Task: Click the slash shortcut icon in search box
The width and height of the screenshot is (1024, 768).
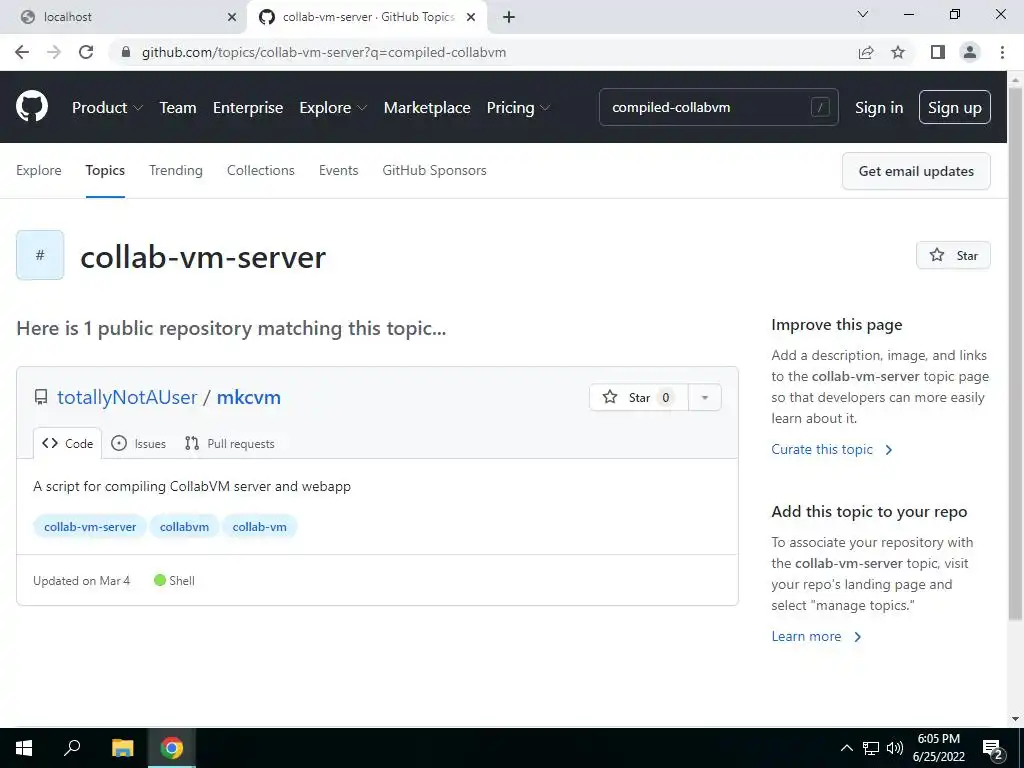Action: coord(820,107)
